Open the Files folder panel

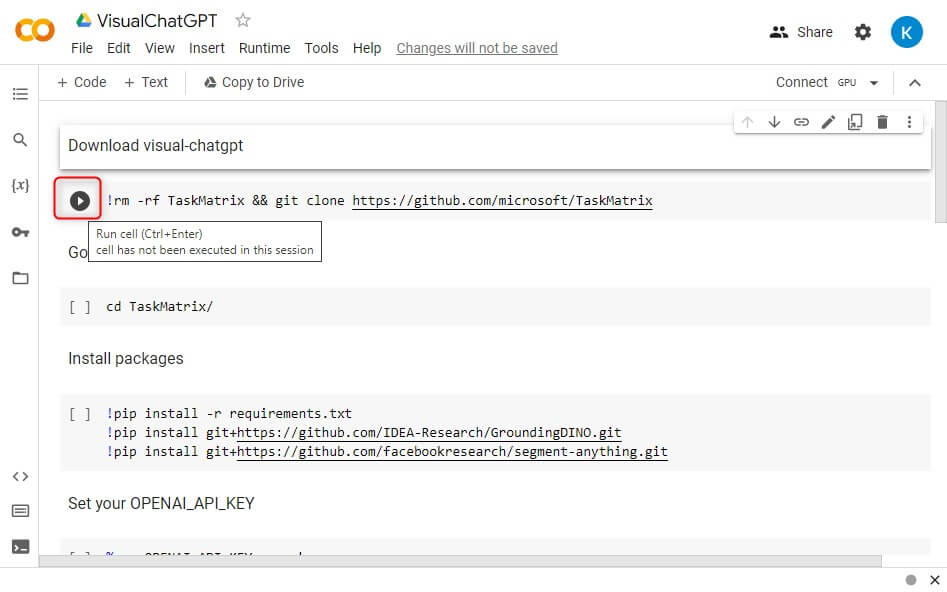(20, 278)
